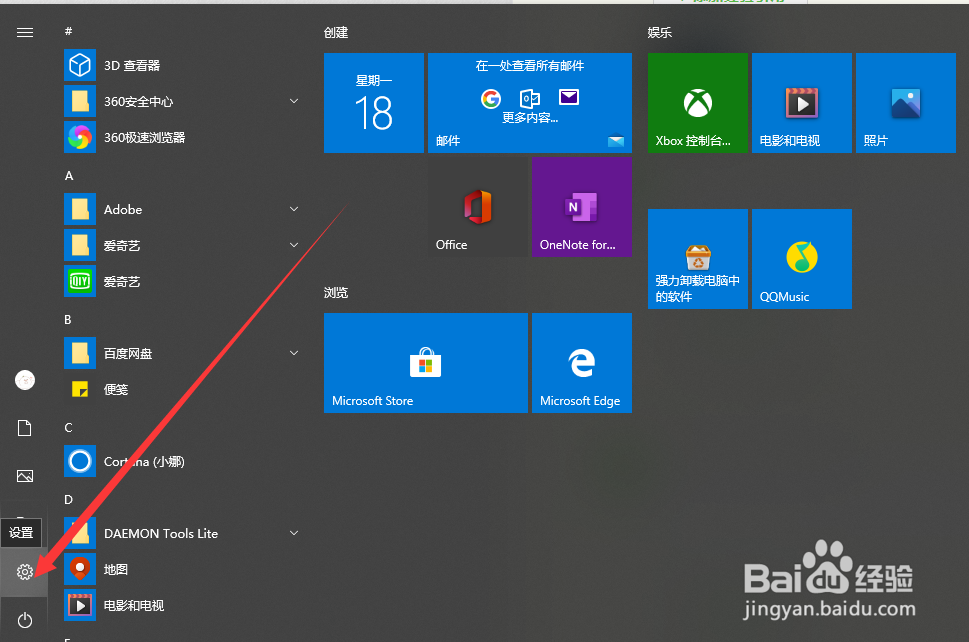Expand the Adobe folder chevron
This screenshot has height=642, width=969.
pos(294,209)
